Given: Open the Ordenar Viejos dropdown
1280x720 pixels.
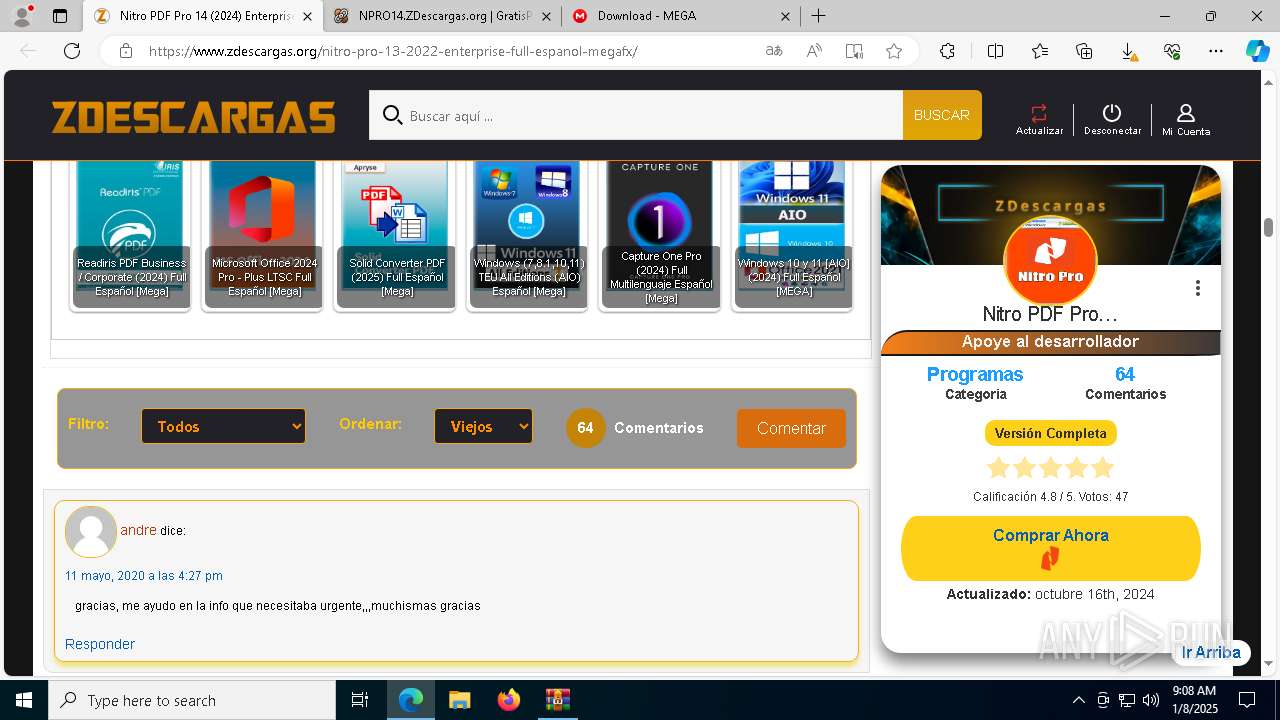Looking at the screenshot, I should pyautogui.click(x=483, y=426).
